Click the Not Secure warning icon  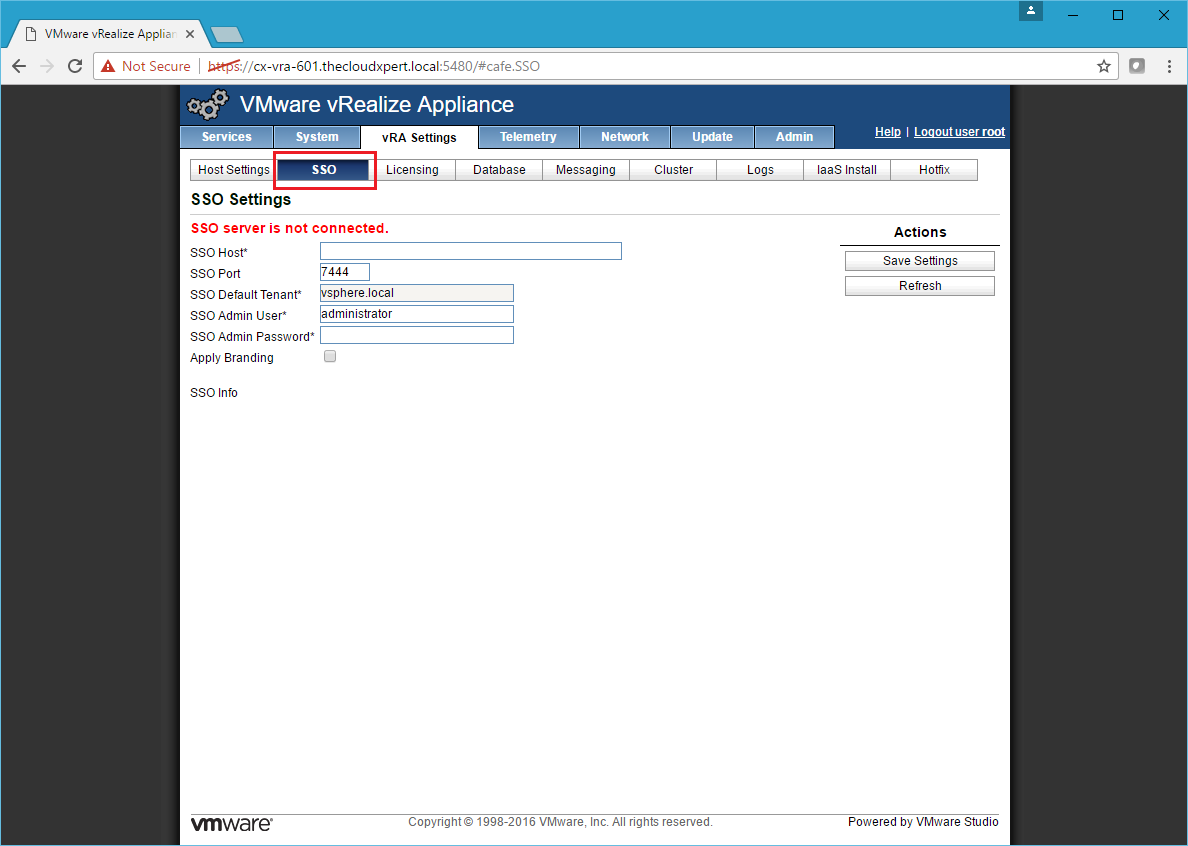click(x=109, y=66)
